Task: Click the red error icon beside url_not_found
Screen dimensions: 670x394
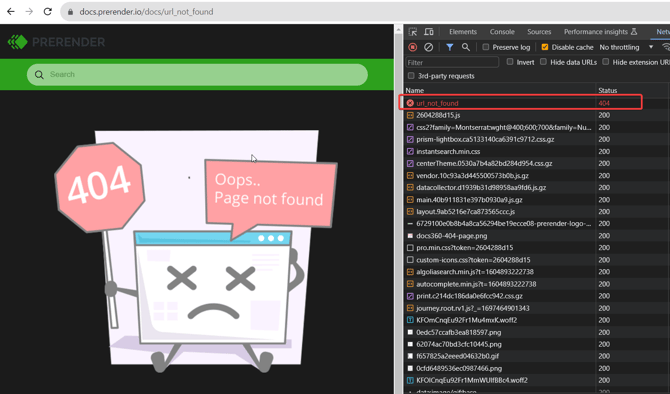Action: pyautogui.click(x=410, y=103)
